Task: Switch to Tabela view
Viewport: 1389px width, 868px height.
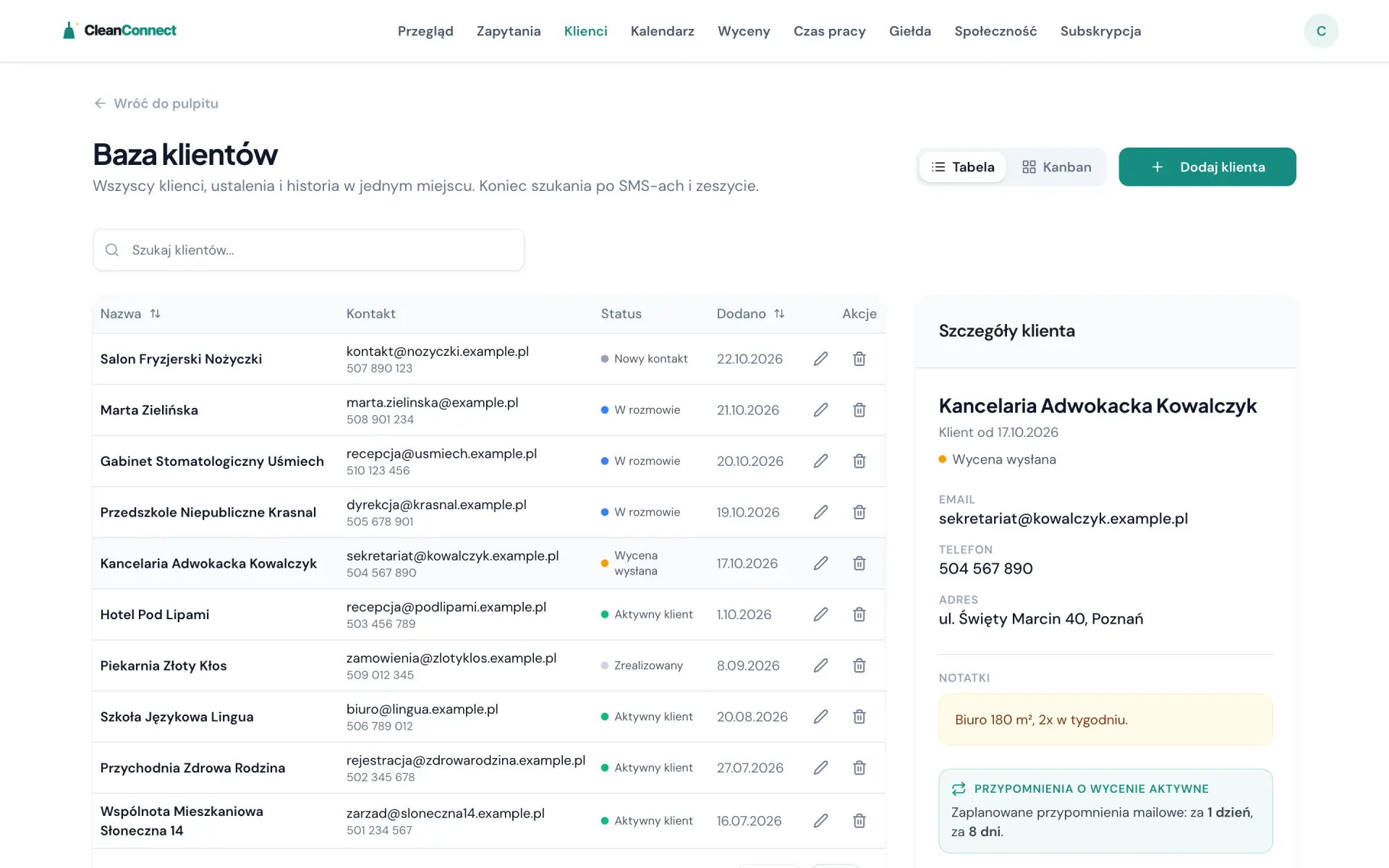Action: 962,167
